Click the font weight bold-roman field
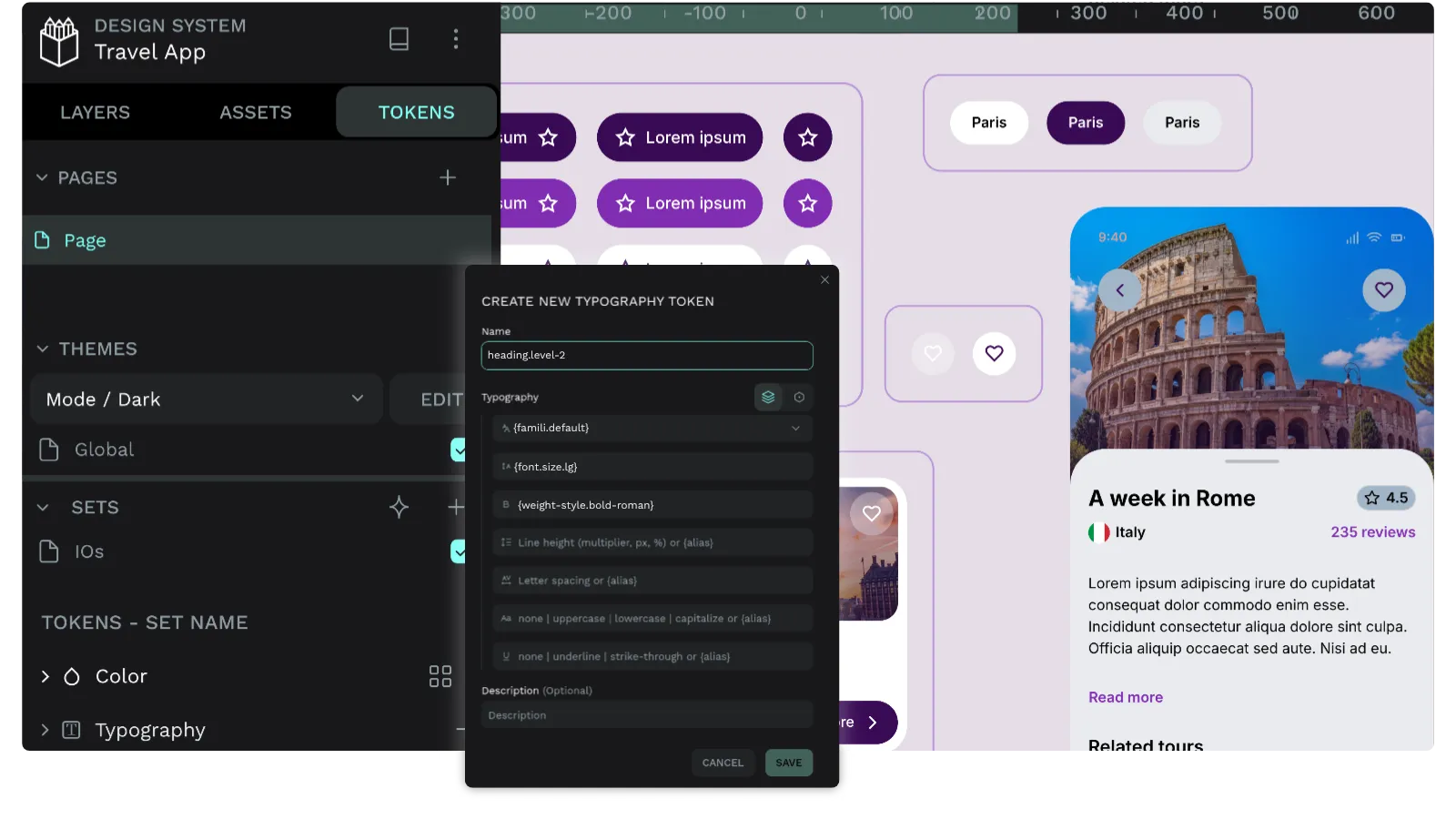The height and width of the screenshot is (819, 1456). point(652,505)
